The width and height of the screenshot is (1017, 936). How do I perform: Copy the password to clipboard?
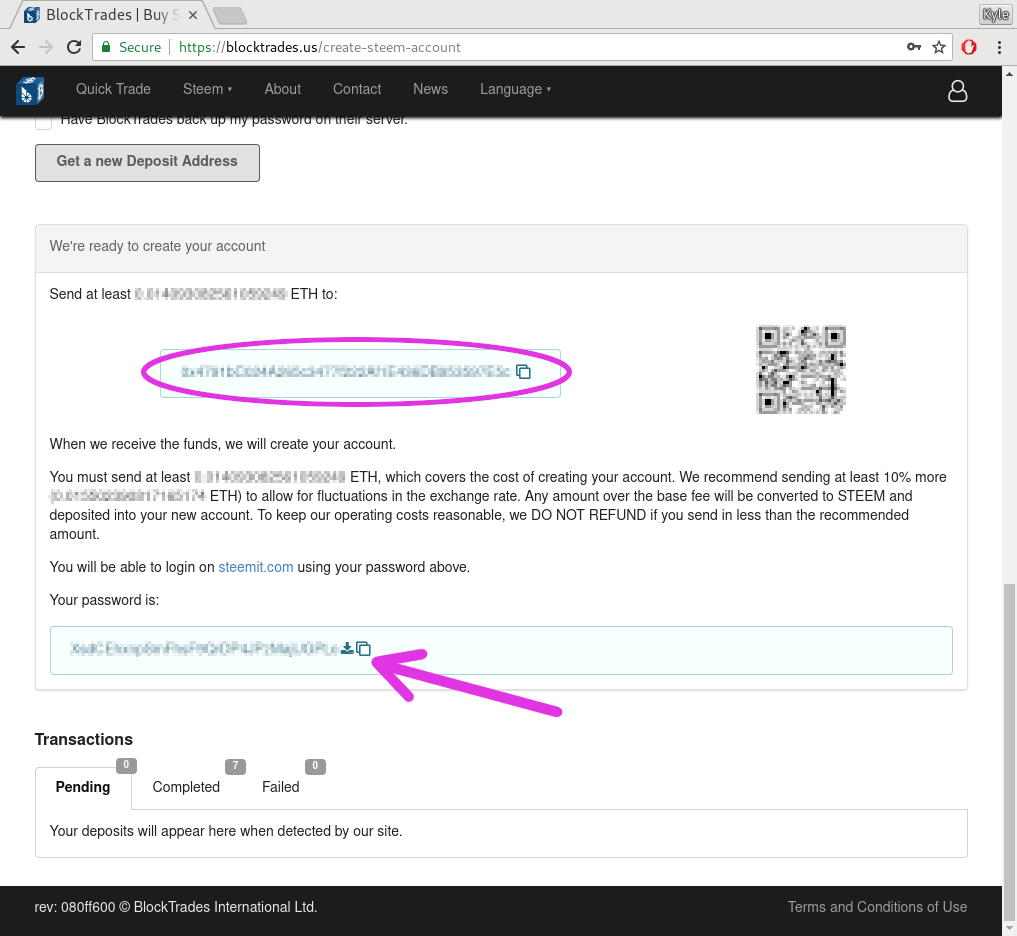(x=363, y=649)
